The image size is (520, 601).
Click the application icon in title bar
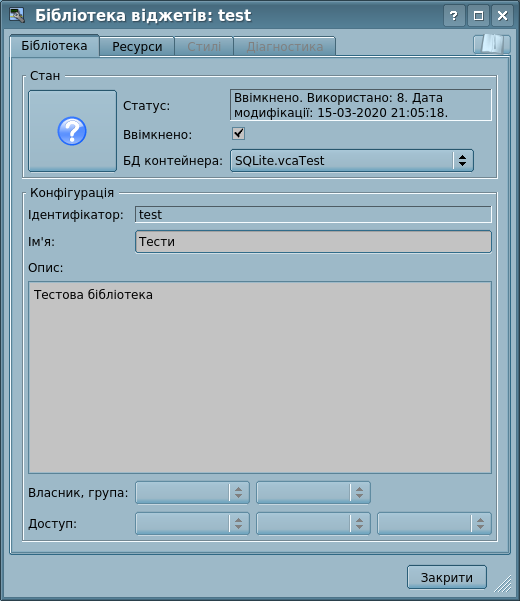[16, 15]
